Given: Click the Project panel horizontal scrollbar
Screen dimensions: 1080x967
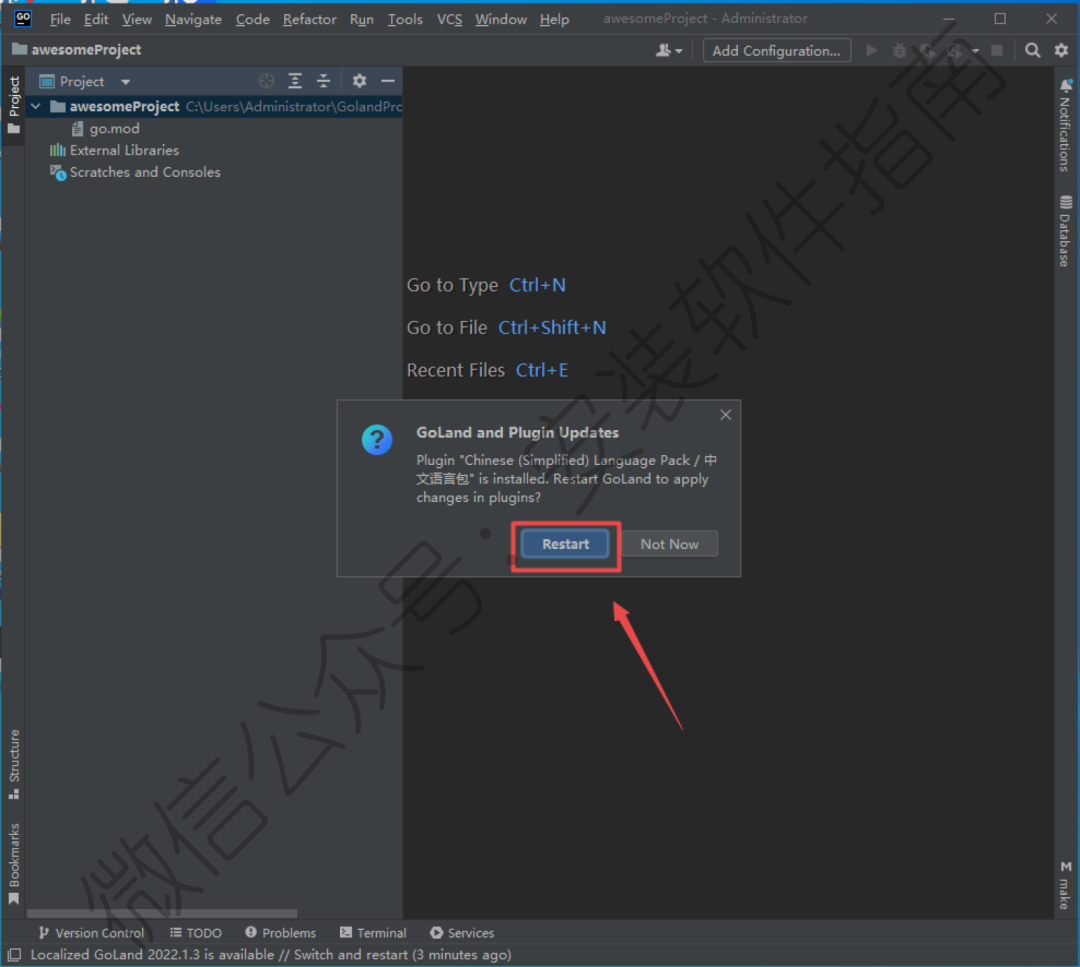Looking at the screenshot, I should (x=162, y=913).
